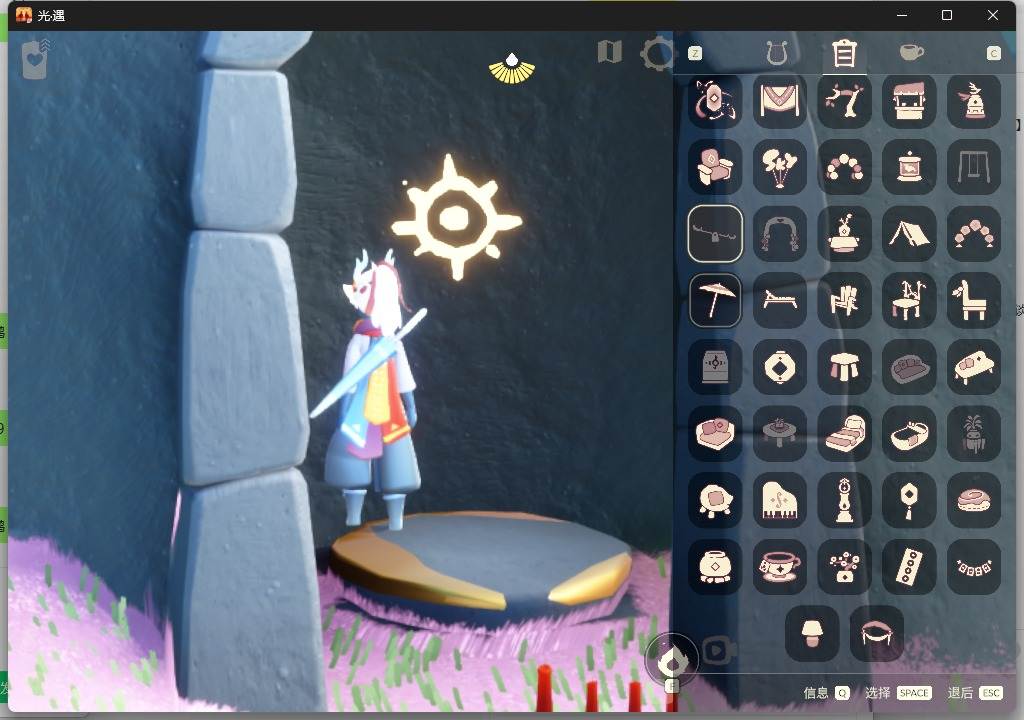Select the Sky balloons prop
Image resolution: width=1024 pixels, height=720 pixels.
[x=780, y=167]
